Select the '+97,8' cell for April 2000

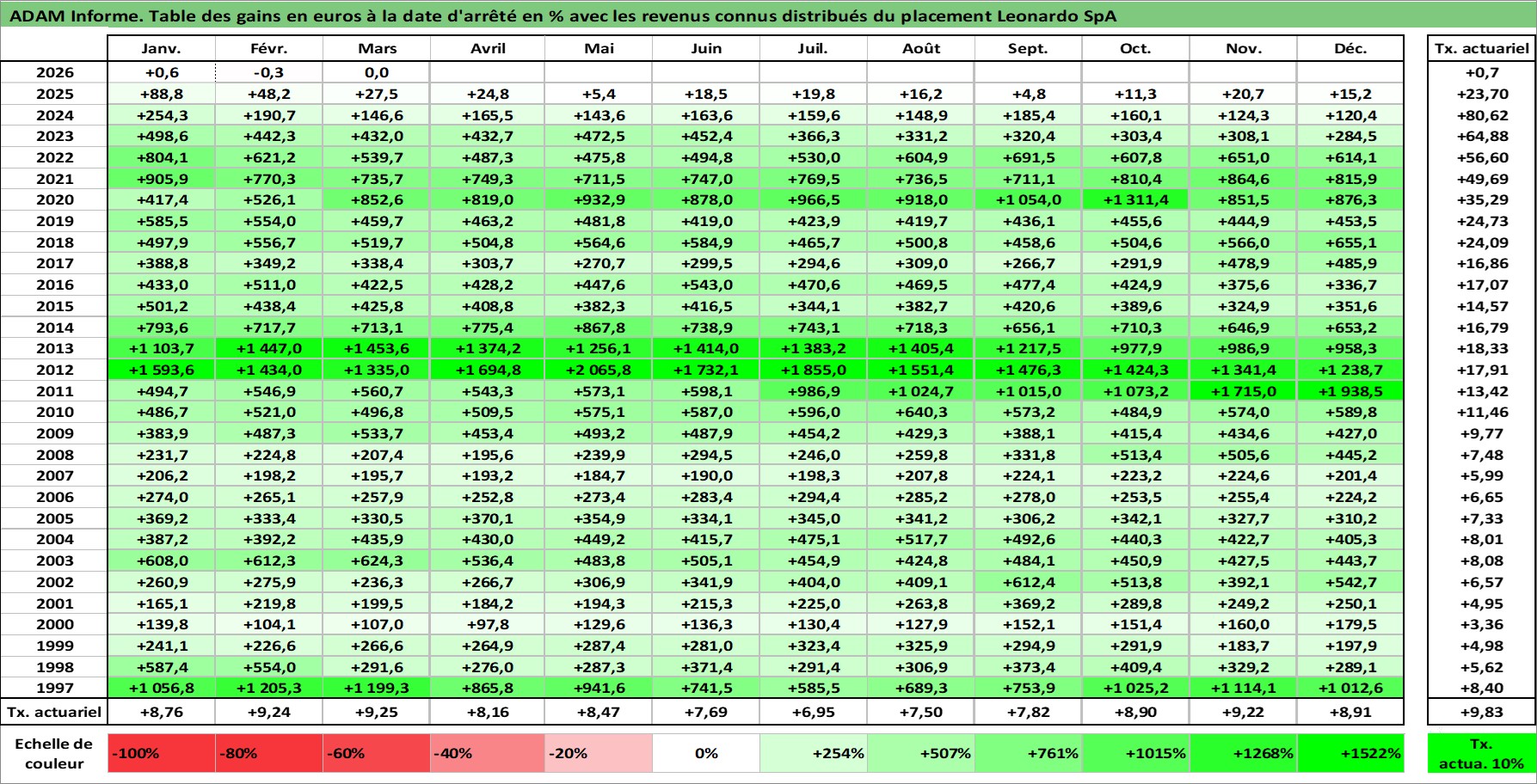pyautogui.click(x=488, y=624)
